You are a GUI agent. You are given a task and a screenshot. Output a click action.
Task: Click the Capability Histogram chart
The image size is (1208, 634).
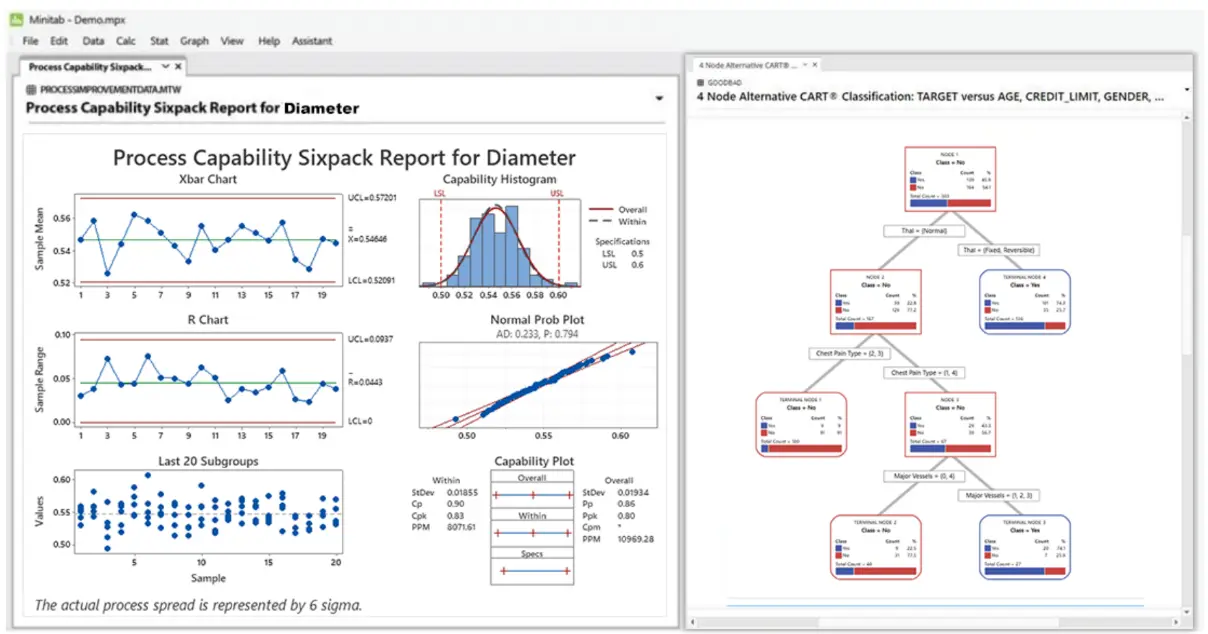tap(498, 241)
